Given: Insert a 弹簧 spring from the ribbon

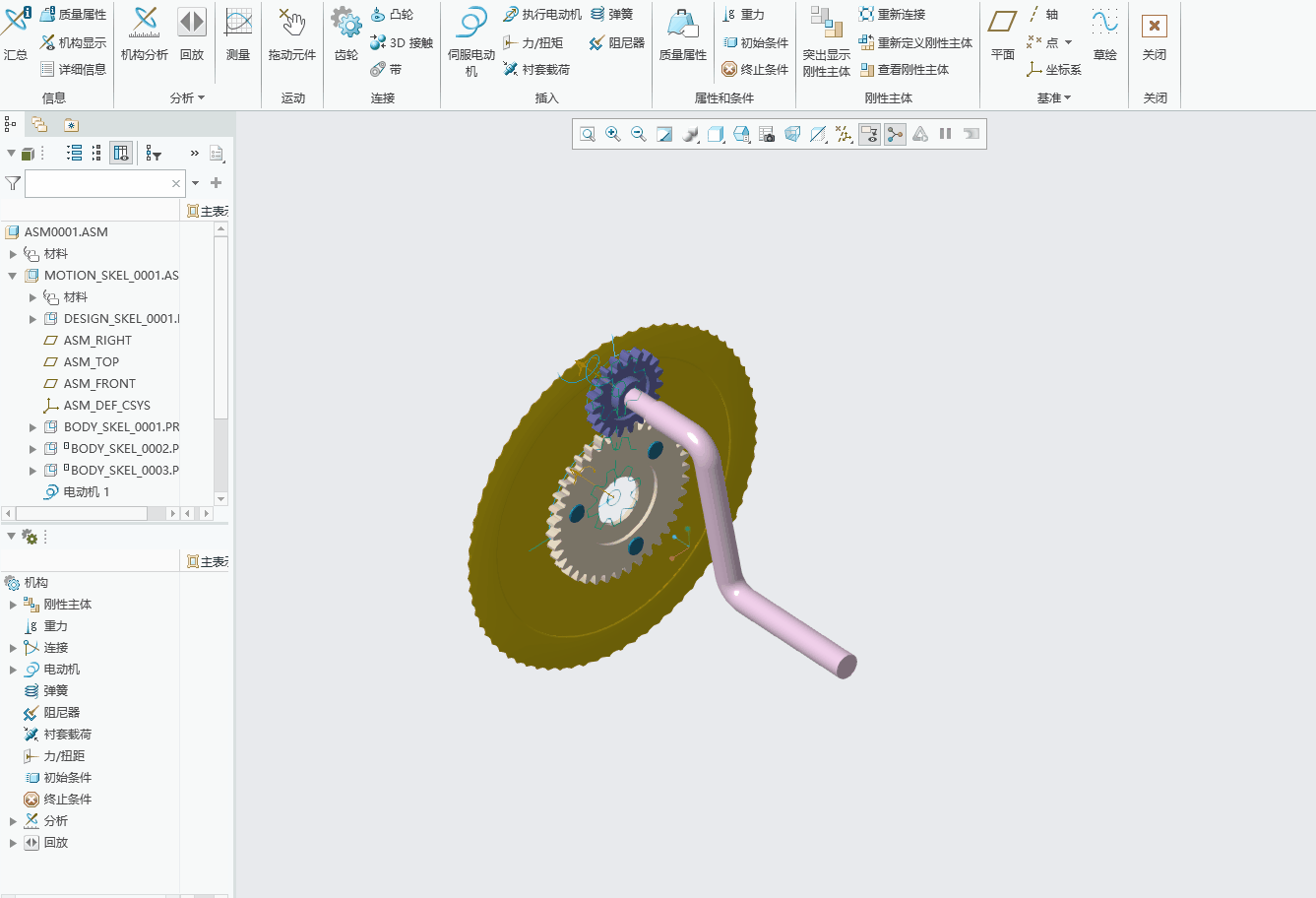Looking at the screenshot, I should tap(612, 15).
